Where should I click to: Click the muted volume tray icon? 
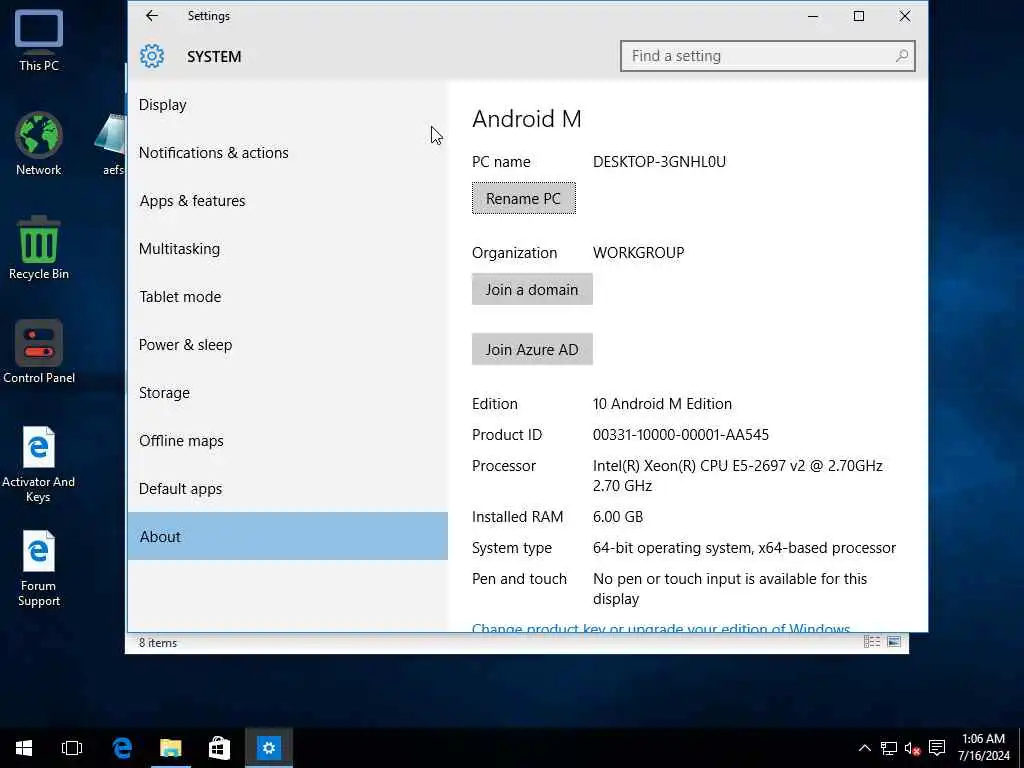coord(912,748)
